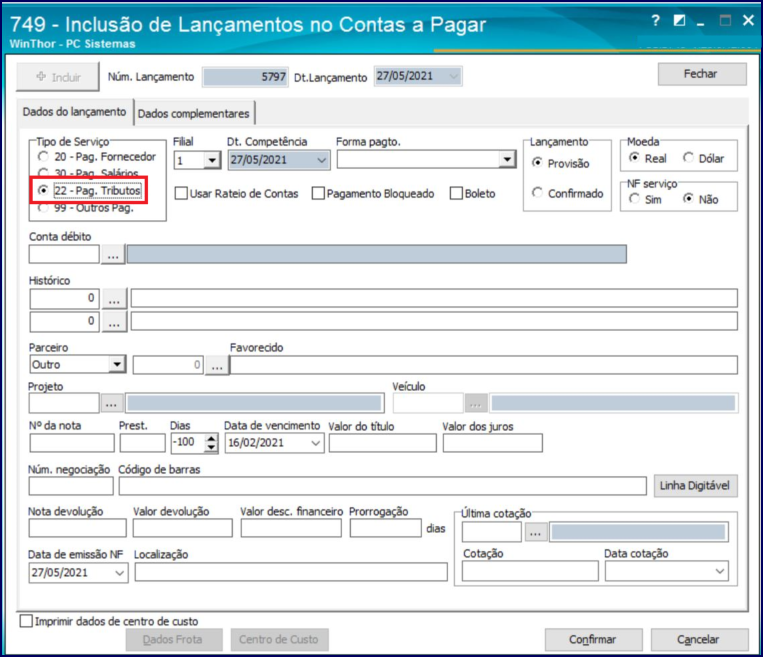The width and height of the screenshot is (763, 657).
Task: Open second Histórico lookup ellipsis button
Action: pyautogui.click(x=114, y=322)
